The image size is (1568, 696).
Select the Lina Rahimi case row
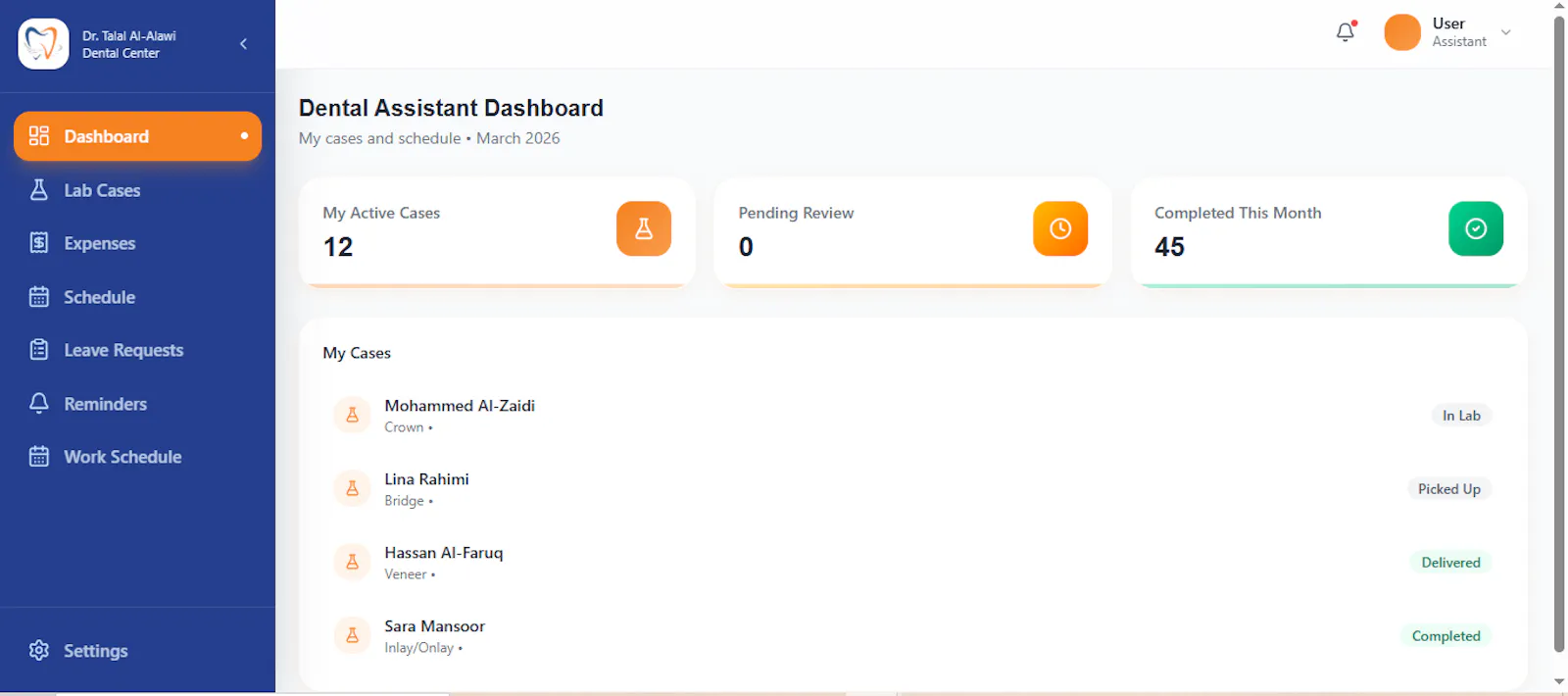click(912, 489)
